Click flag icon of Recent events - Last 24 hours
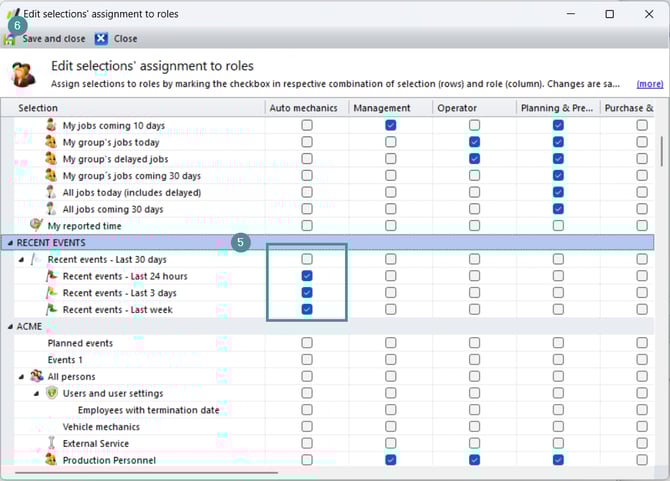This screenshot has width=670, height=481. tap(51, 276)
